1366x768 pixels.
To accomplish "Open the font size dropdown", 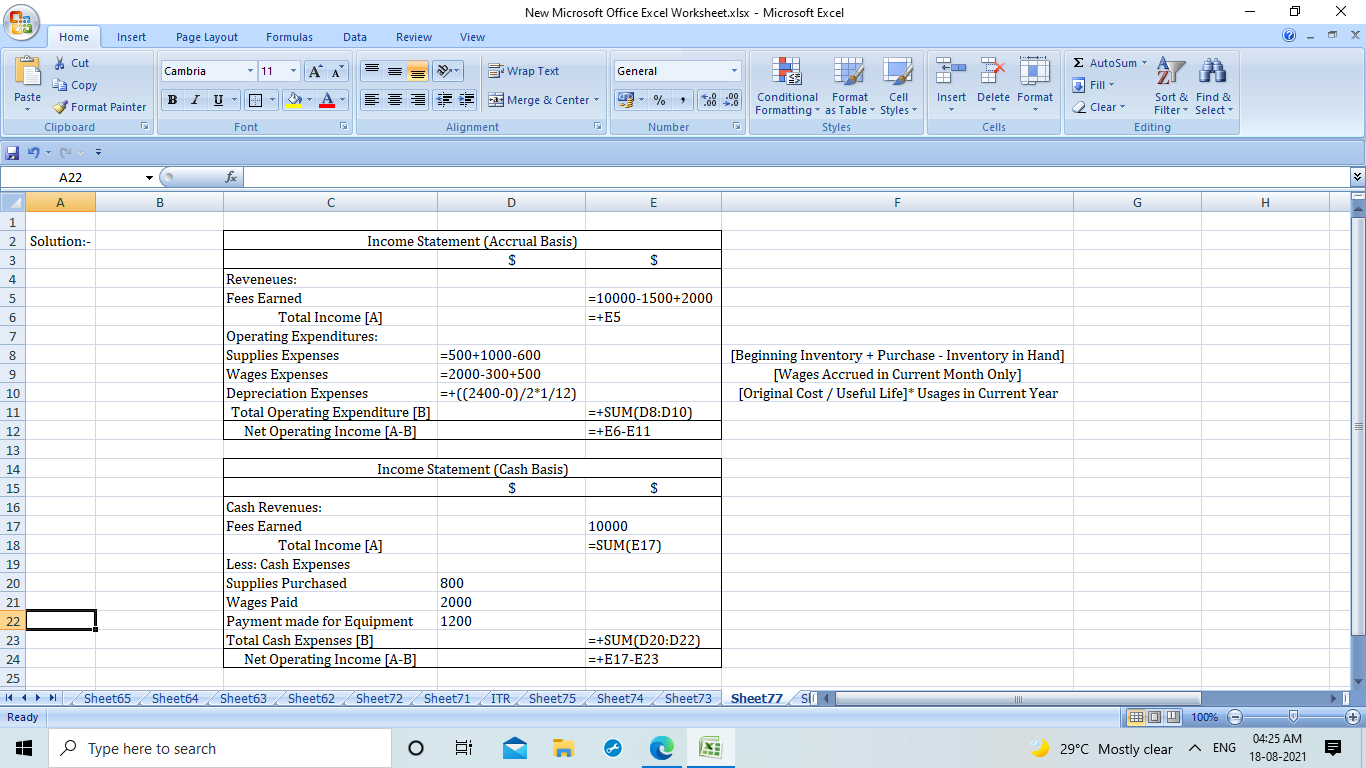I will point(293,71).
